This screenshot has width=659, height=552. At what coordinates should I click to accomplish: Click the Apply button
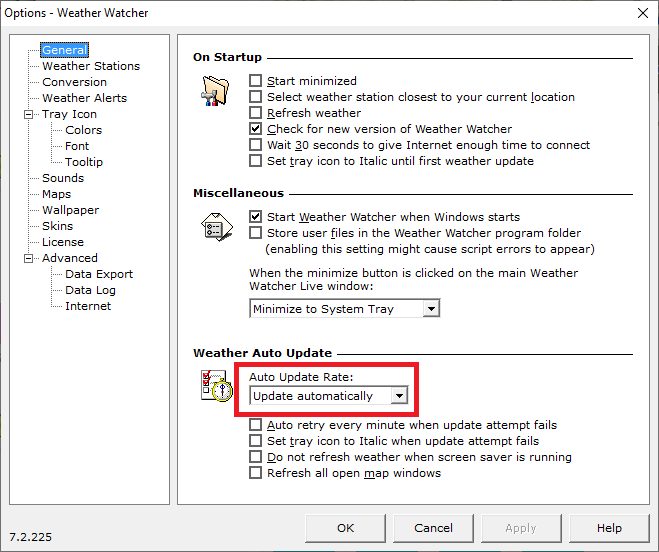[521, 528]
